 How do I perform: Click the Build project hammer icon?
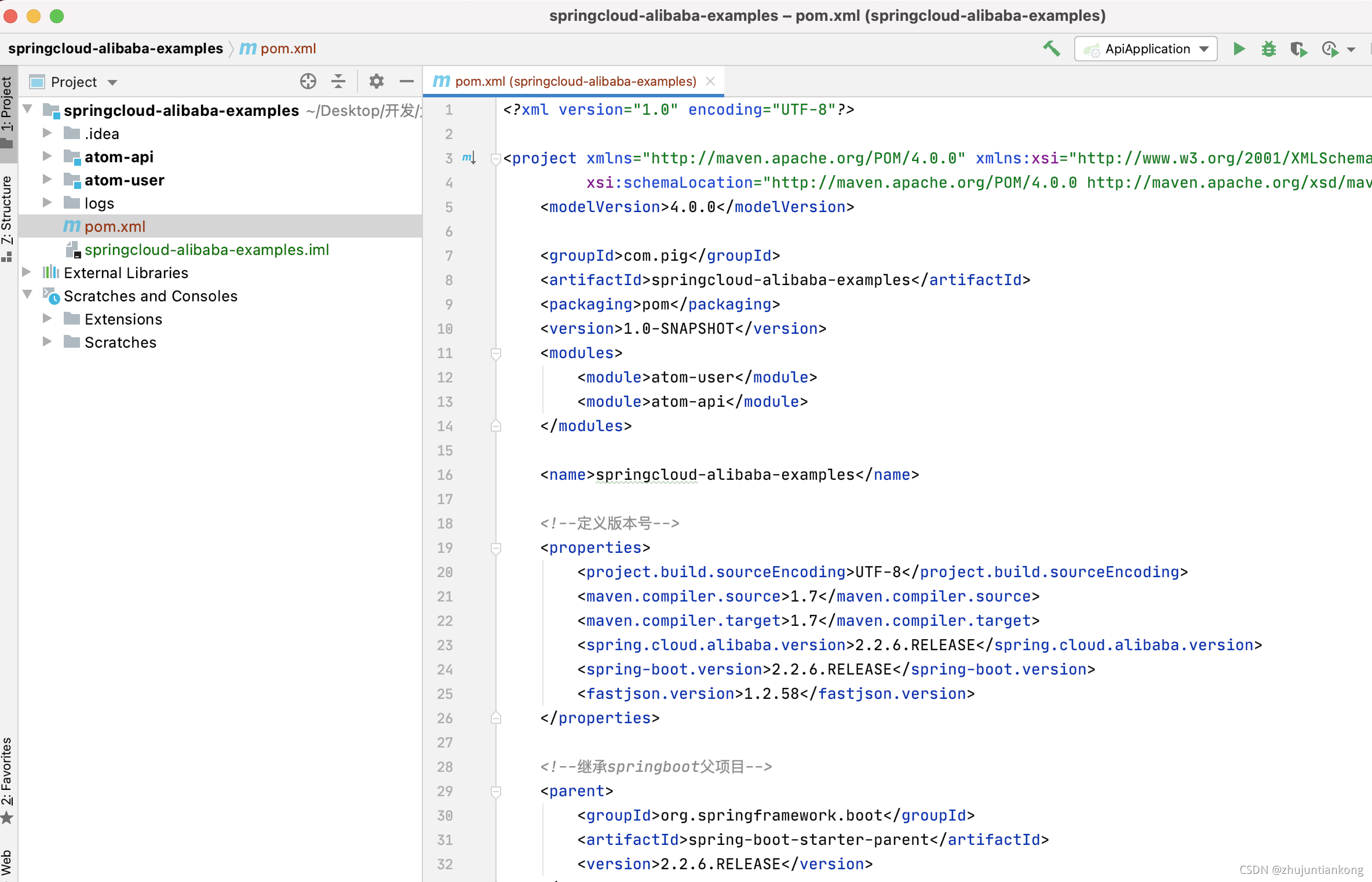tap(1051, 49)
